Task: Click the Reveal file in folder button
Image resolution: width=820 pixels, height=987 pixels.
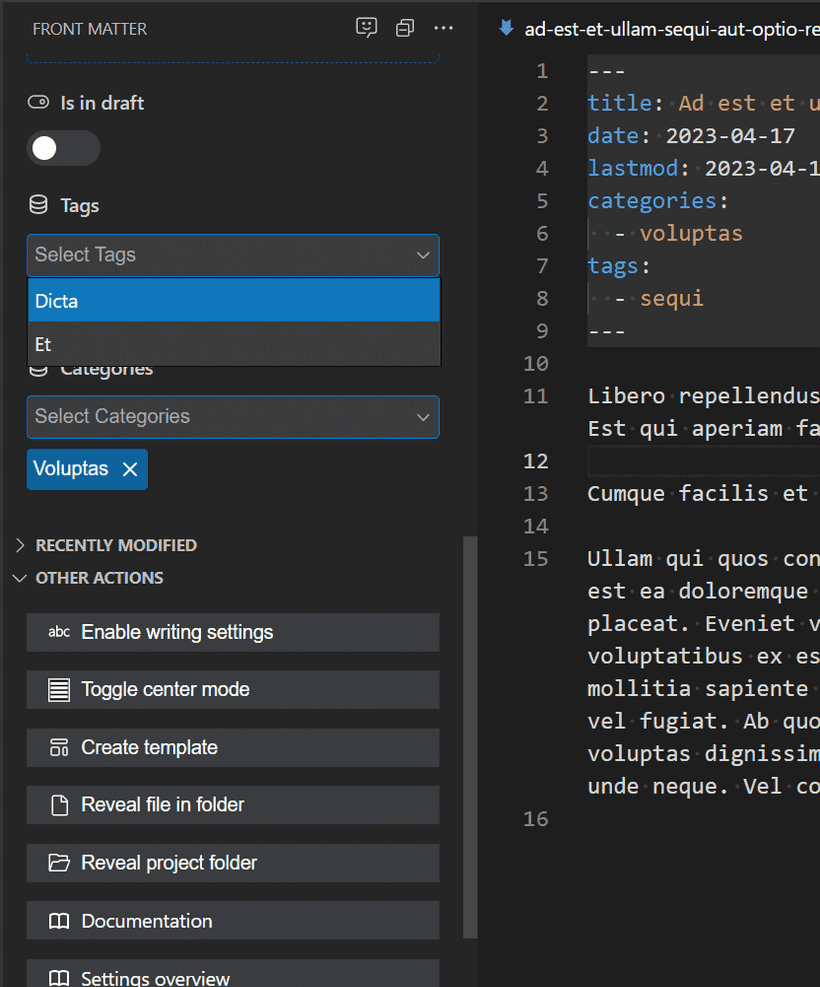Action: click(232, 805)
